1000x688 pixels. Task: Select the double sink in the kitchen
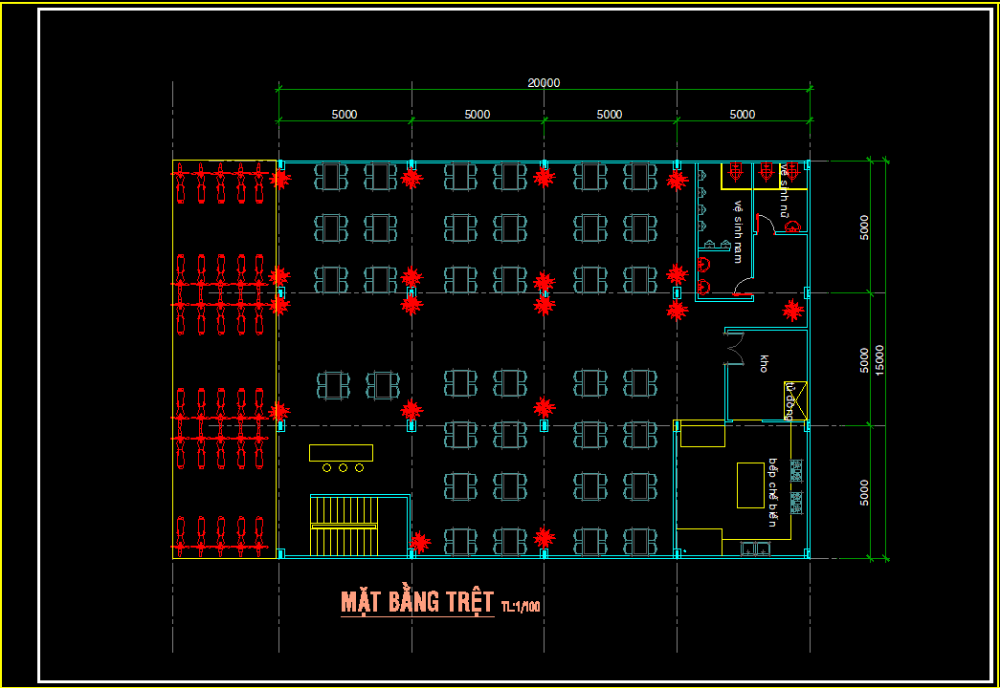point(755,548)
